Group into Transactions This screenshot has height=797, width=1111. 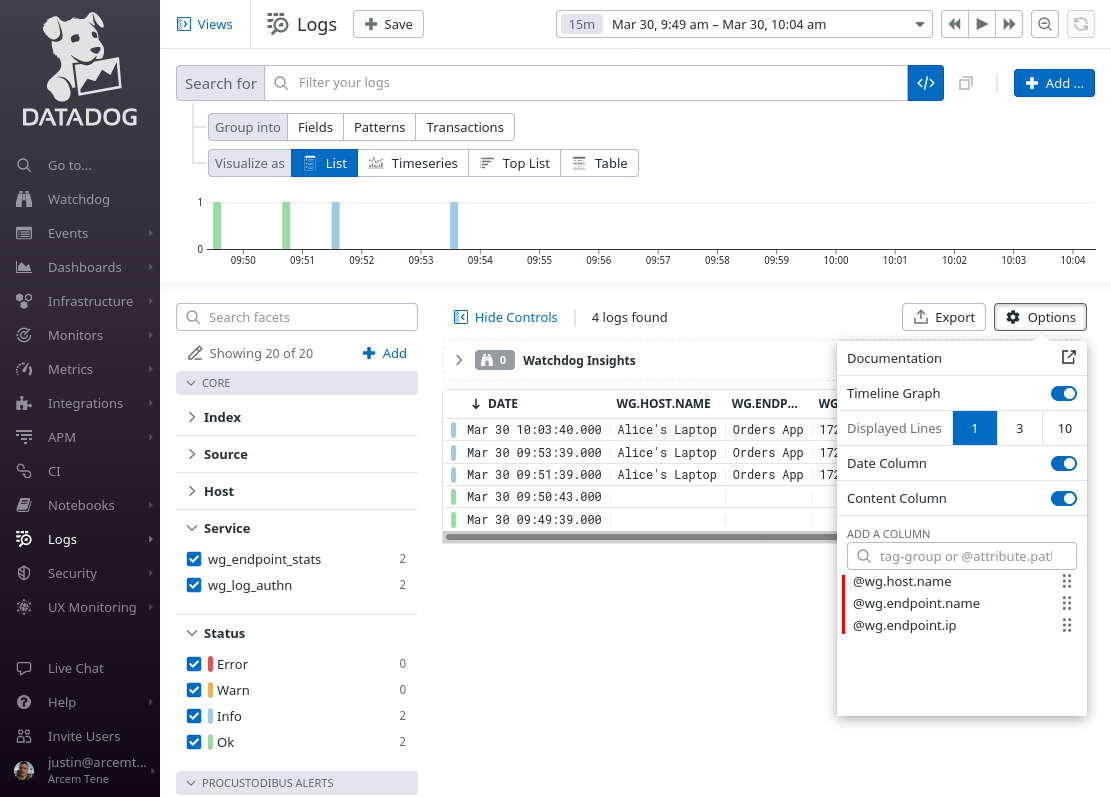click(465, 128)
